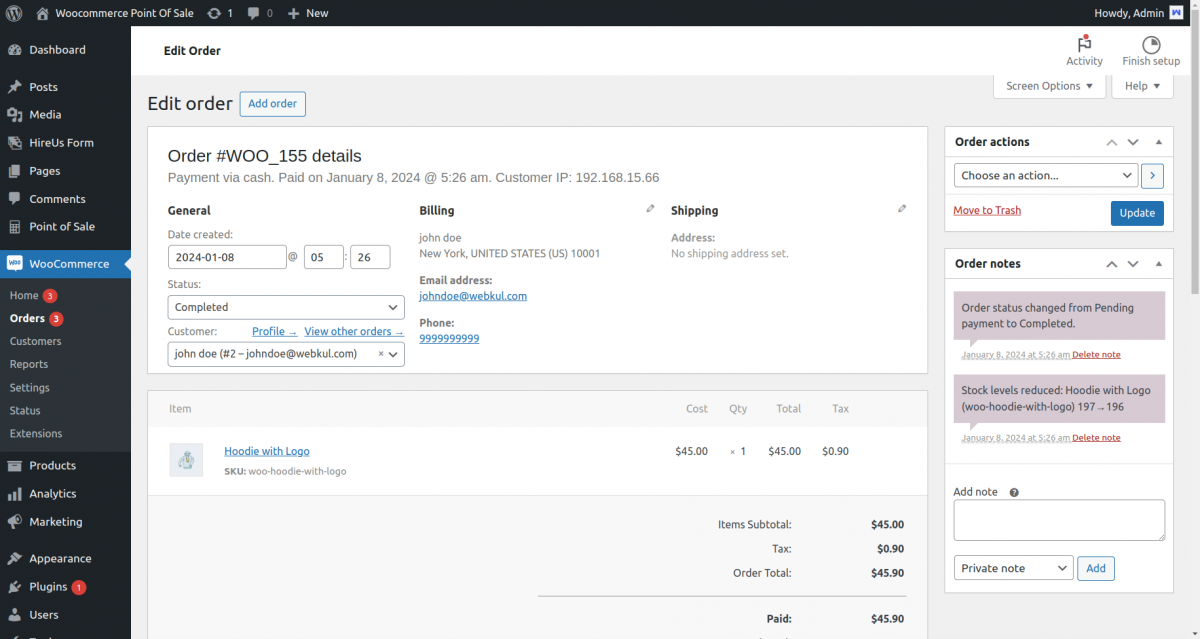Move Order actions panel down

1133,142
